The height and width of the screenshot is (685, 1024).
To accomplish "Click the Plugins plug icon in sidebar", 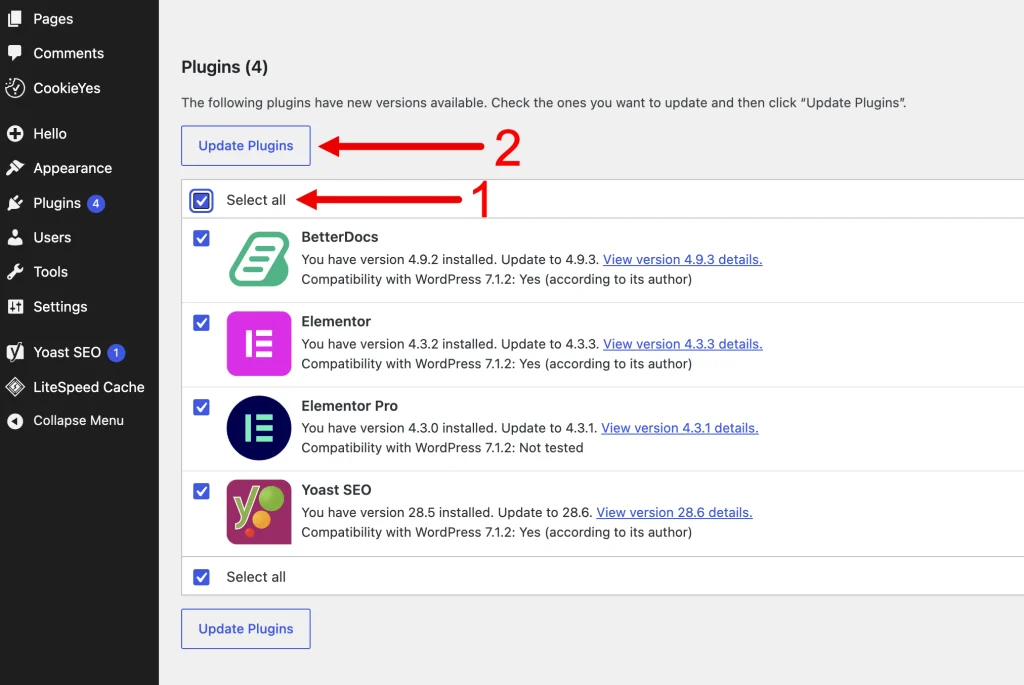I will pyautogui.click(x=15, y=203).
